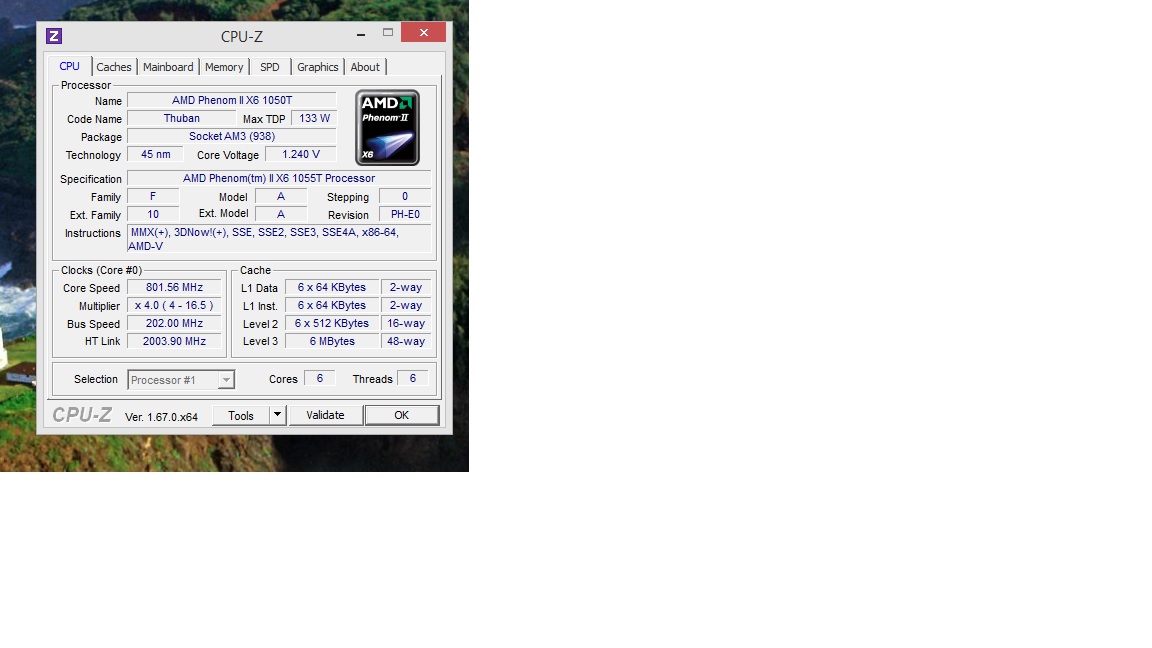Open the Graphics tab
The image size is (1152, 648).
[x=317, y=67]
